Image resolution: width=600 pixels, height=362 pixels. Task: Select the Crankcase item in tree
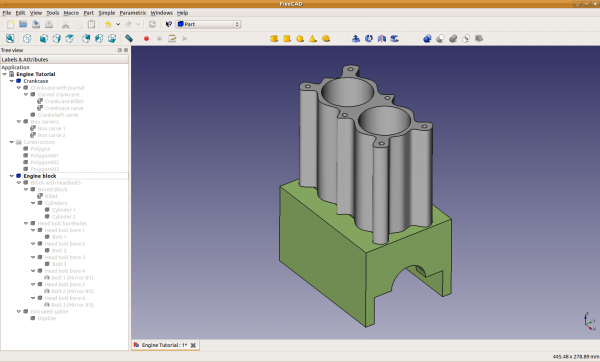click(36, 81)
